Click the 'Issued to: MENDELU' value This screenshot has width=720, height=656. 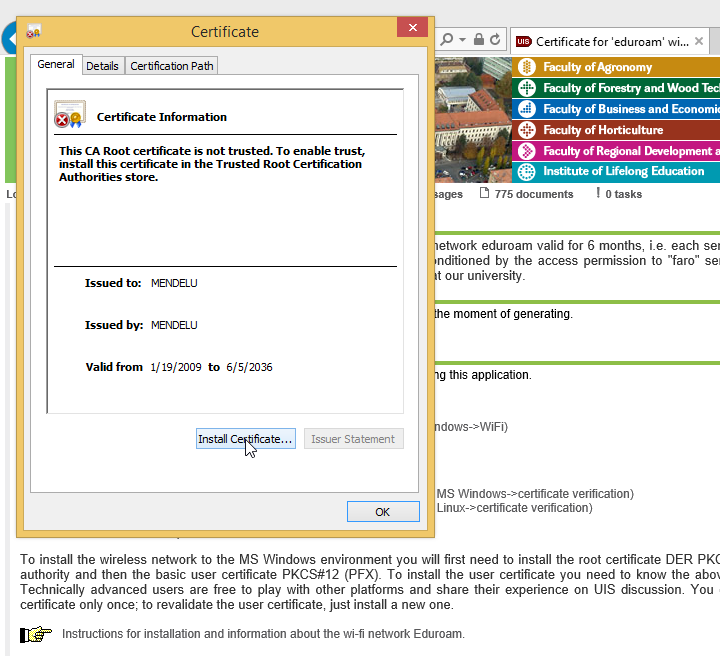[174, 283]
